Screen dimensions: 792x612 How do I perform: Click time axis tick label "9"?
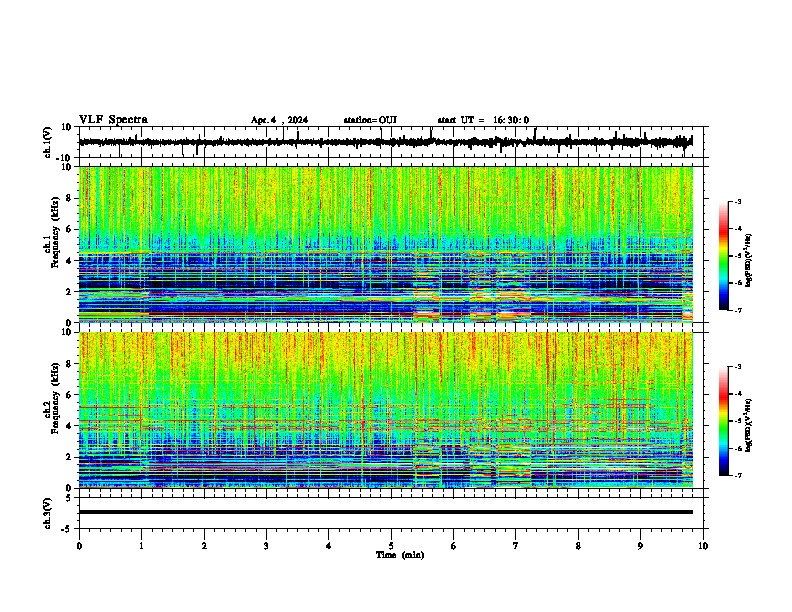pyautogui.click(x=640, y=546)
